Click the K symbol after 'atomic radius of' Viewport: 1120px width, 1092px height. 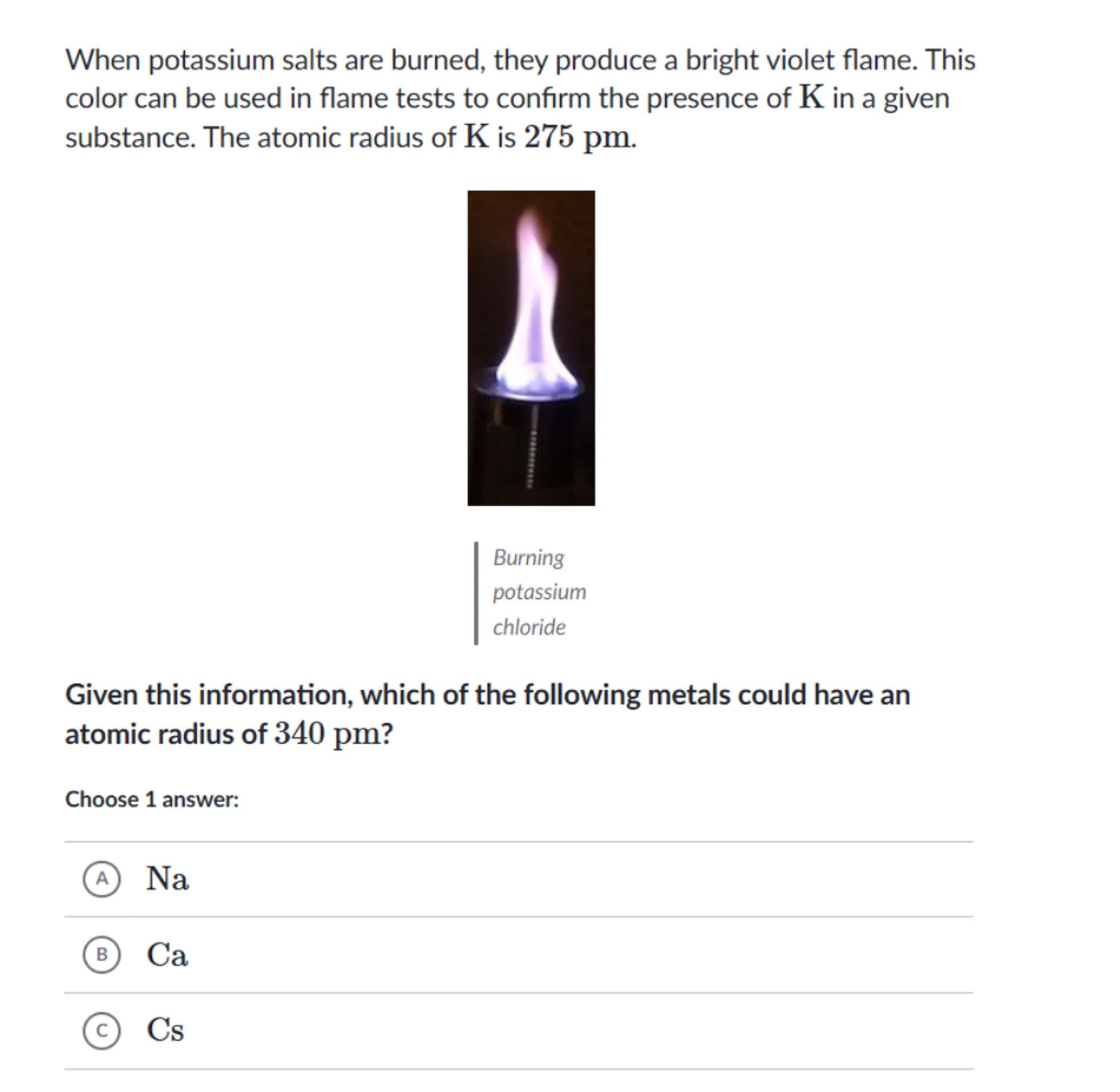[x=476, y=137]
